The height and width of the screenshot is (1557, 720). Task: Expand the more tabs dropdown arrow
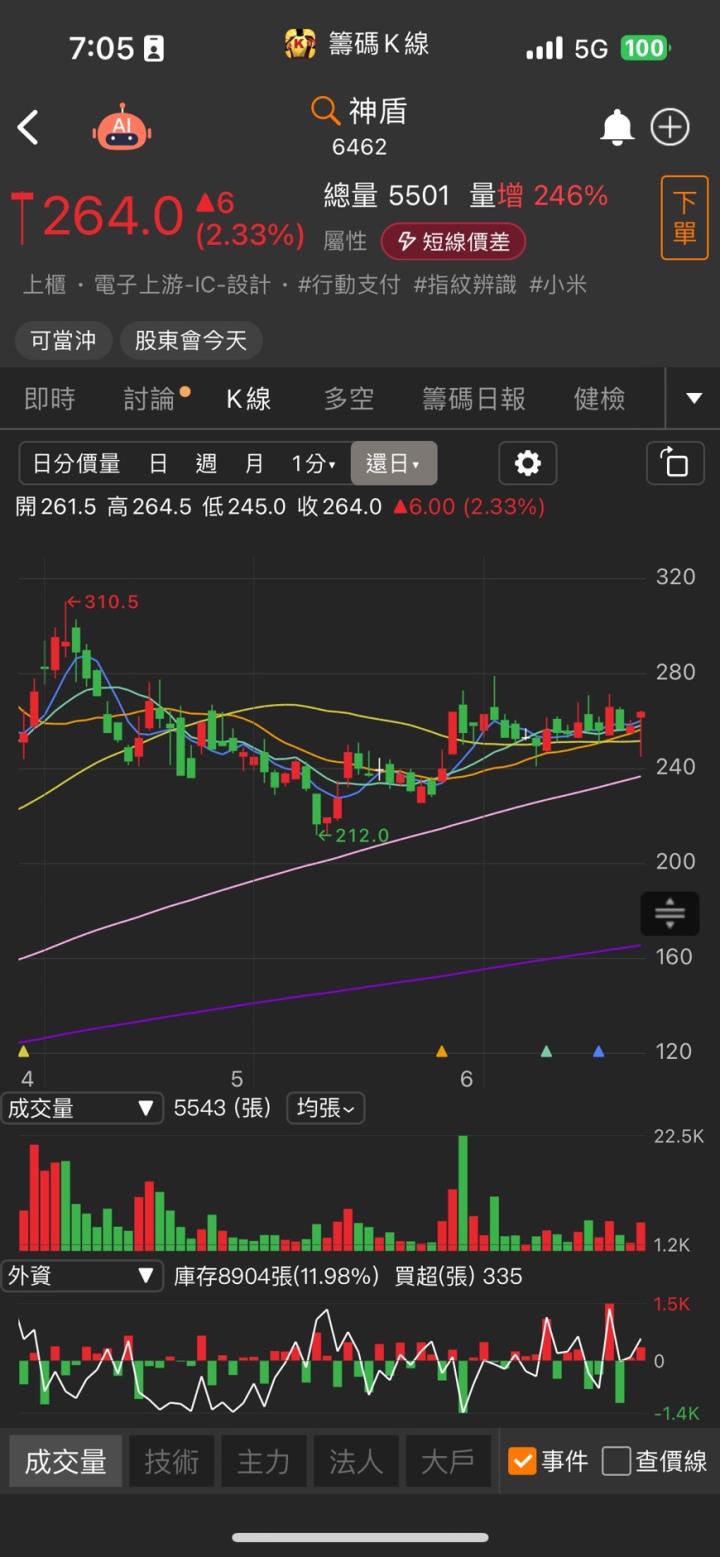point(694,398)
